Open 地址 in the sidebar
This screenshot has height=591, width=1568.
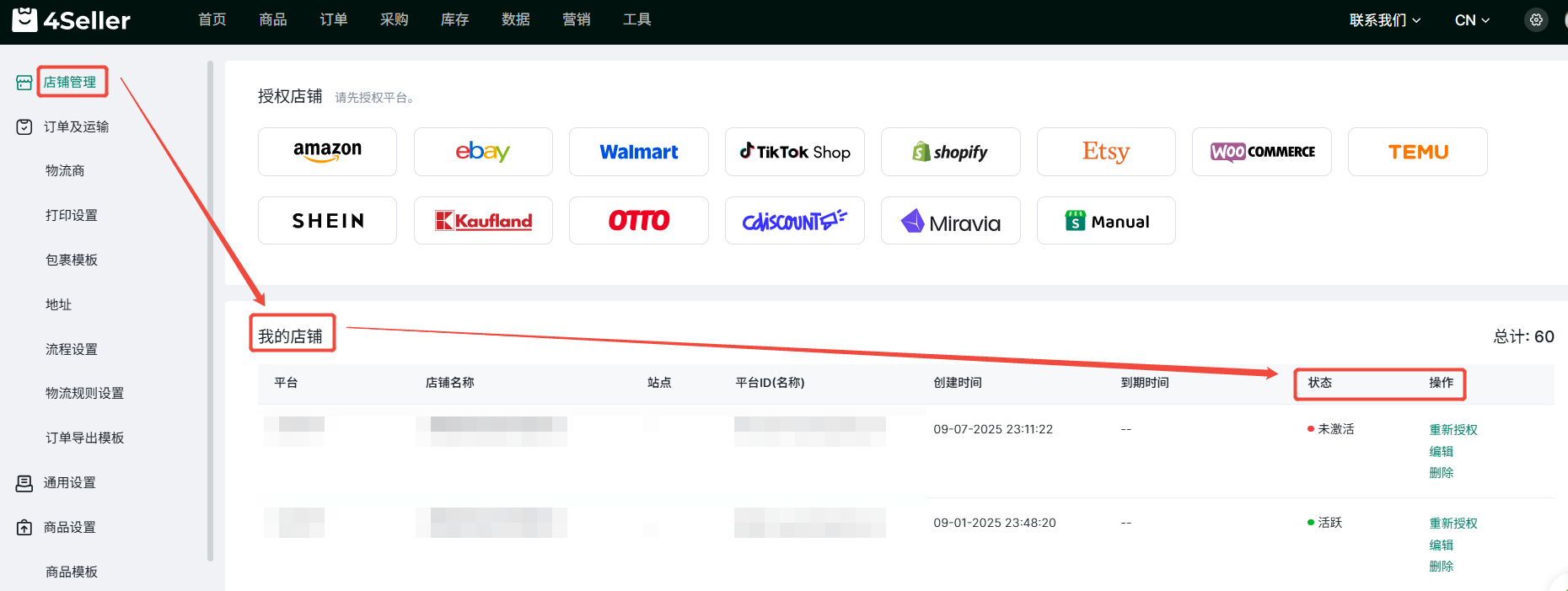(58, 305)
